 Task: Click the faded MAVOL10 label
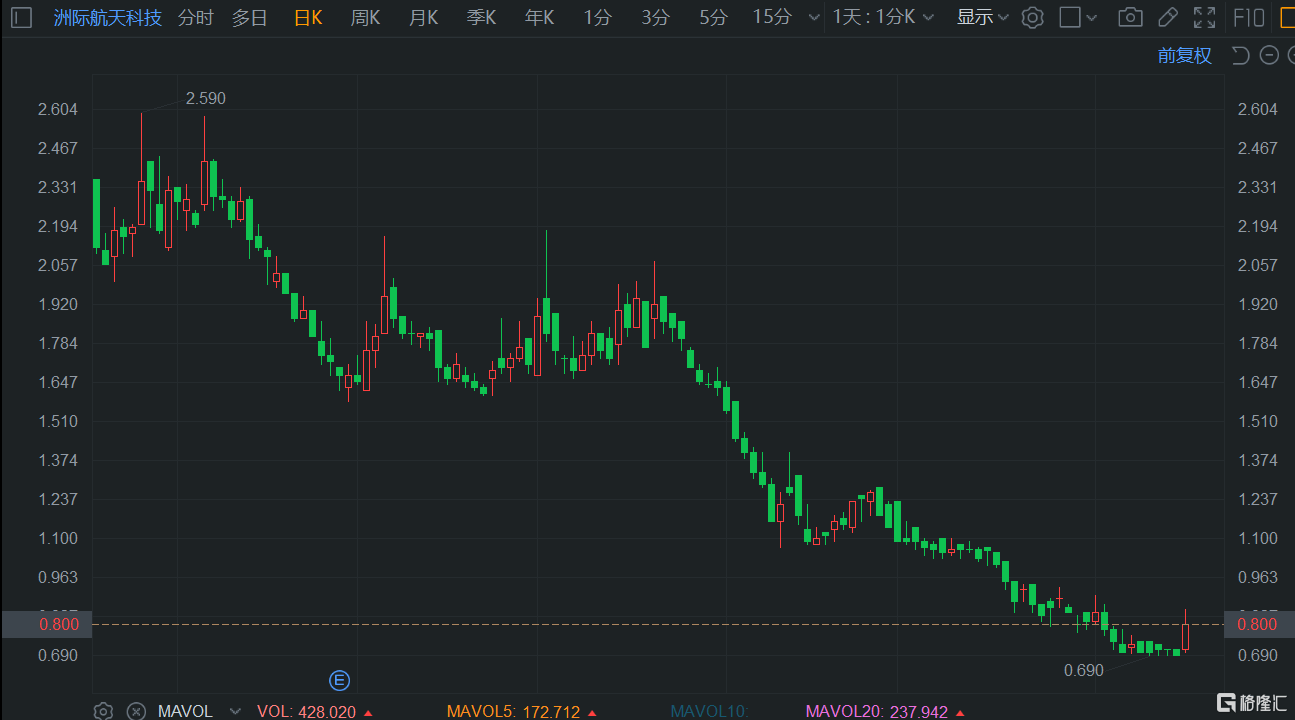point(709,711)
